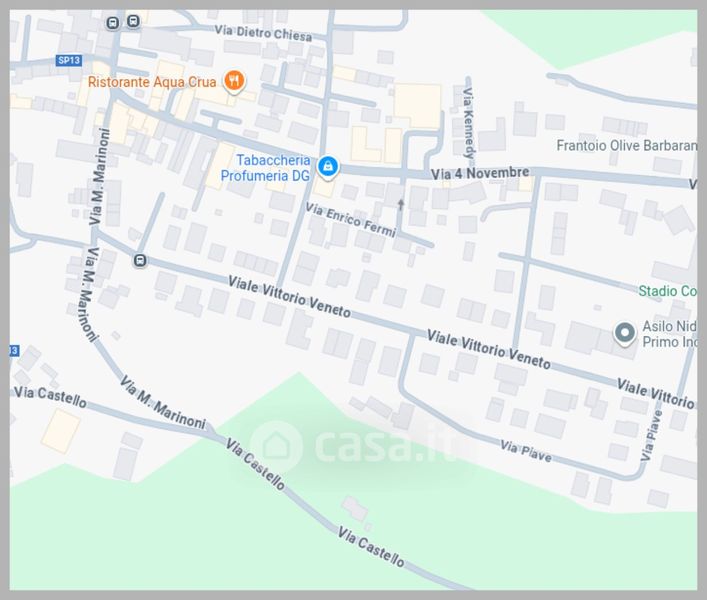Click the bus stop icon on Viale Vittorio Veneto
Image resolution: width=707 pixels, height=600 pixels.
pyautogui.click(x=140, y=260)
